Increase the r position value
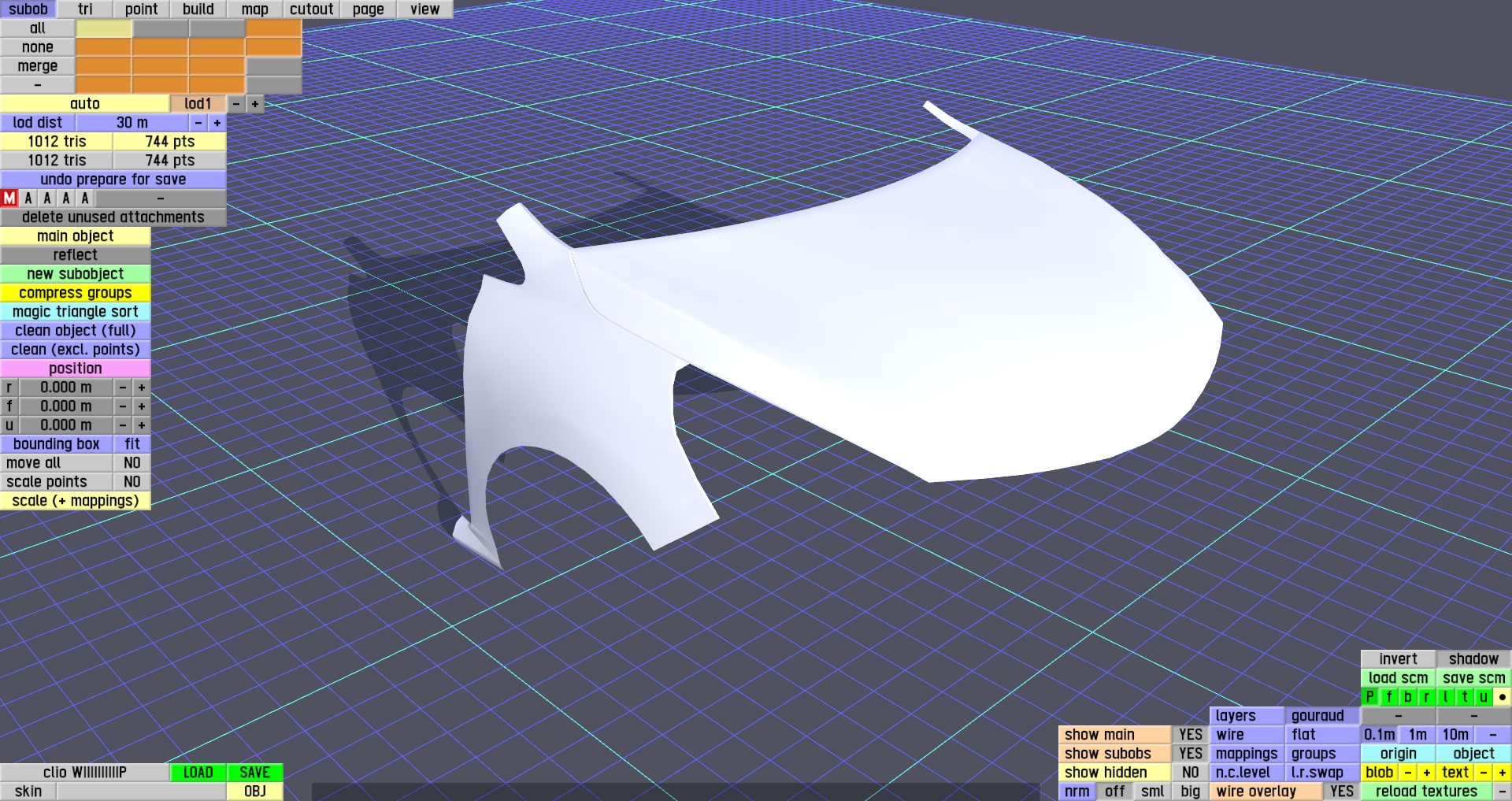 (142, 388)
